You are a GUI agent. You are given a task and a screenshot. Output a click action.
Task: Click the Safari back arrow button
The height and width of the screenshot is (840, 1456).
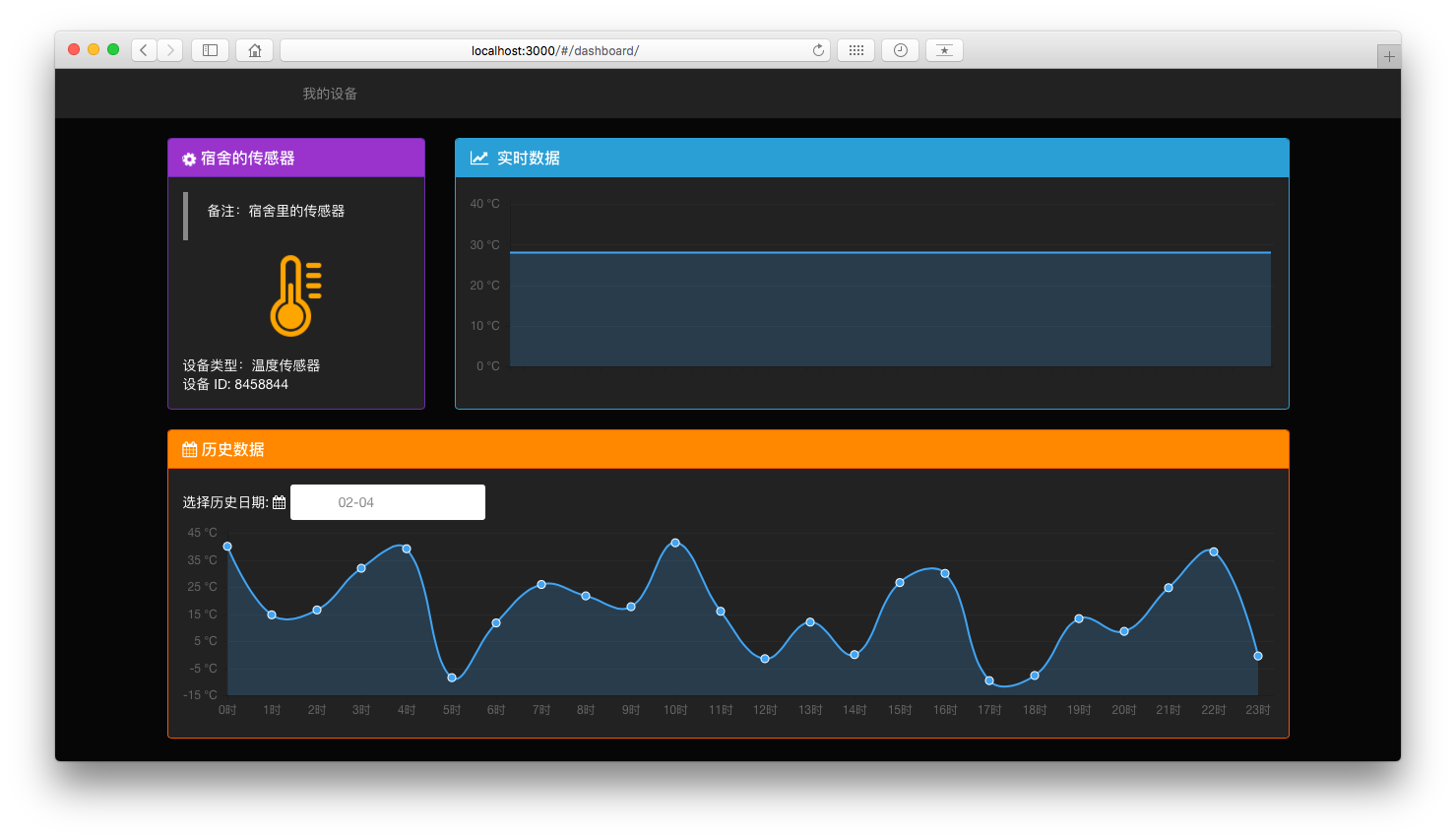coord(144,50)
